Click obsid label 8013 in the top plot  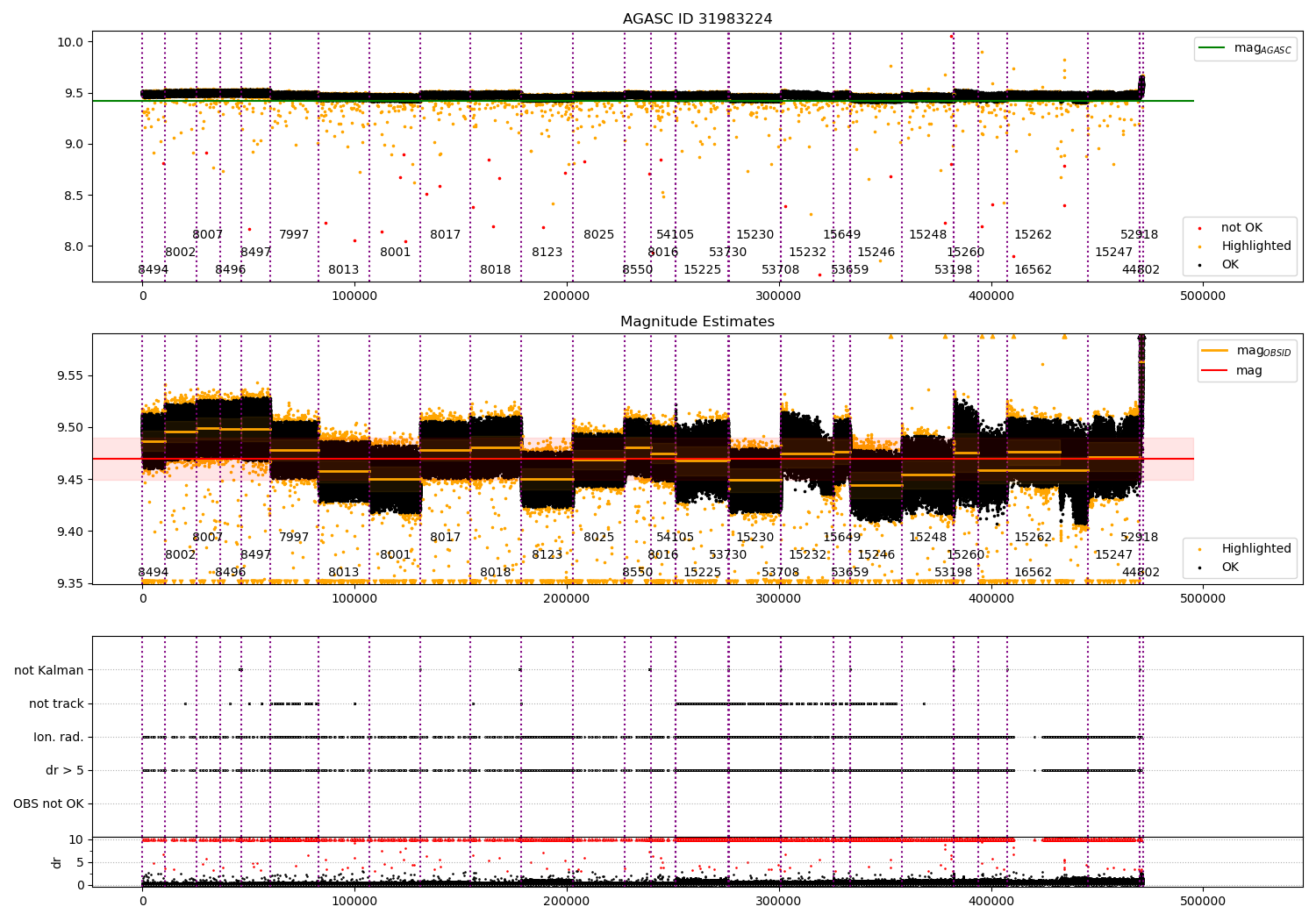pos(344,270)
